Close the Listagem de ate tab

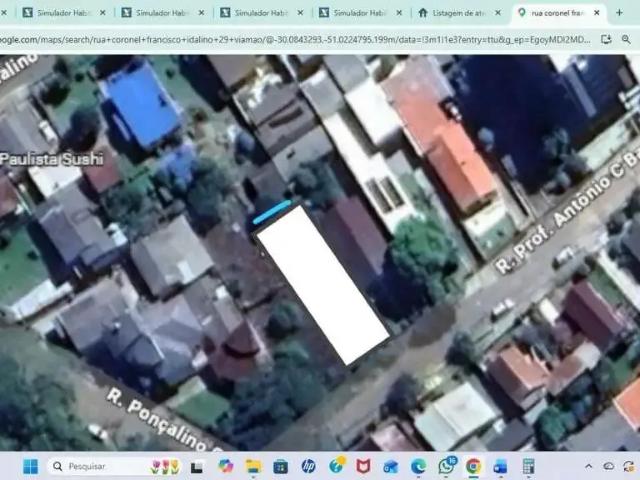click(x=498, y=13)
